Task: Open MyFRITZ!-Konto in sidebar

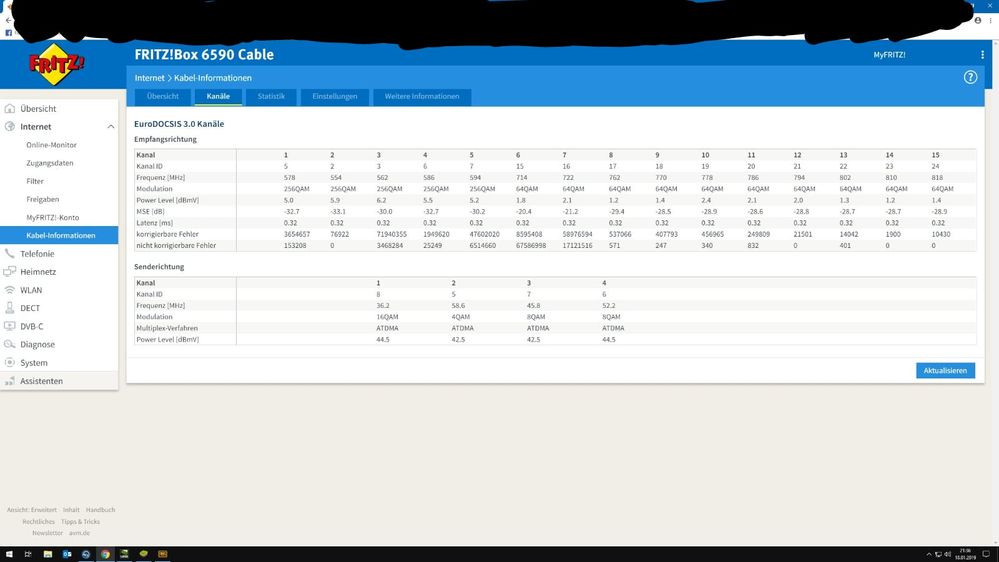Action: [53, 217]
